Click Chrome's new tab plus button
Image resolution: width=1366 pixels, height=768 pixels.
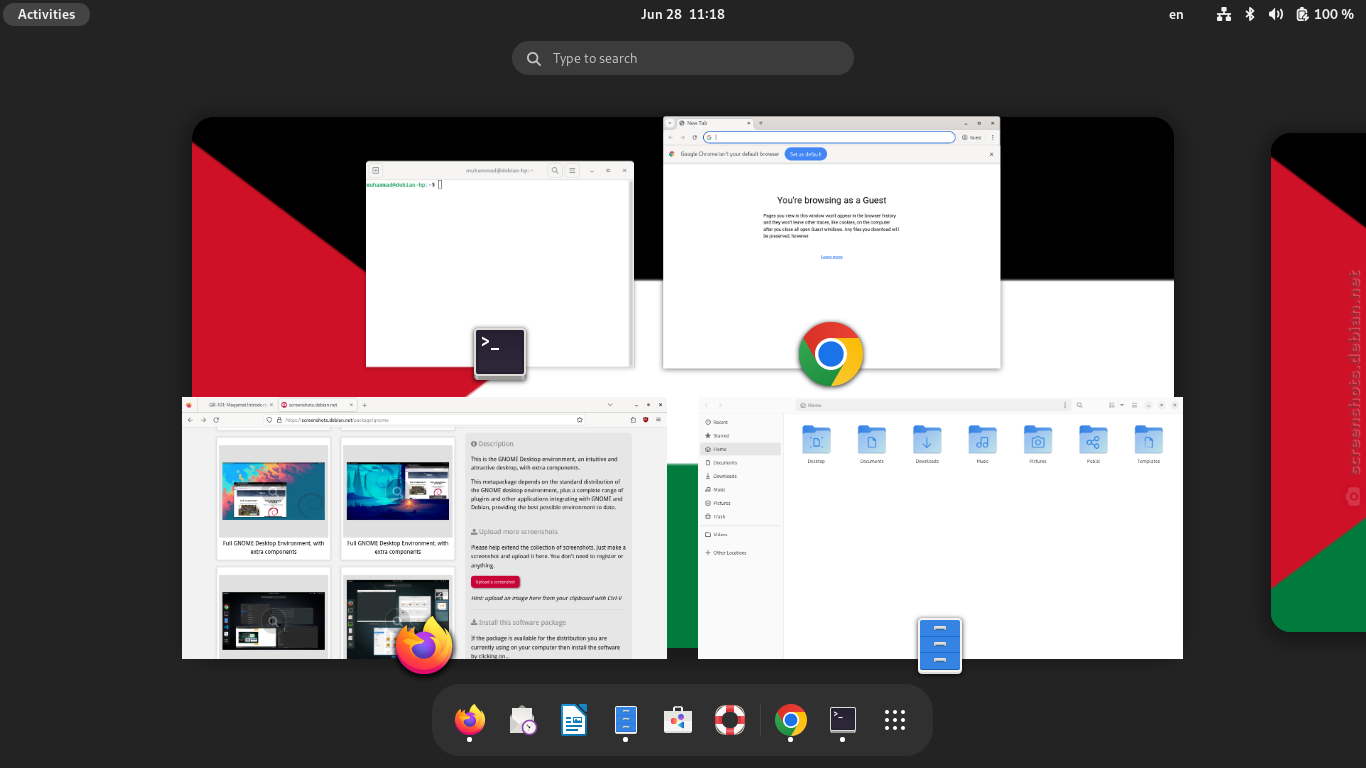click(x=761, y=123)
